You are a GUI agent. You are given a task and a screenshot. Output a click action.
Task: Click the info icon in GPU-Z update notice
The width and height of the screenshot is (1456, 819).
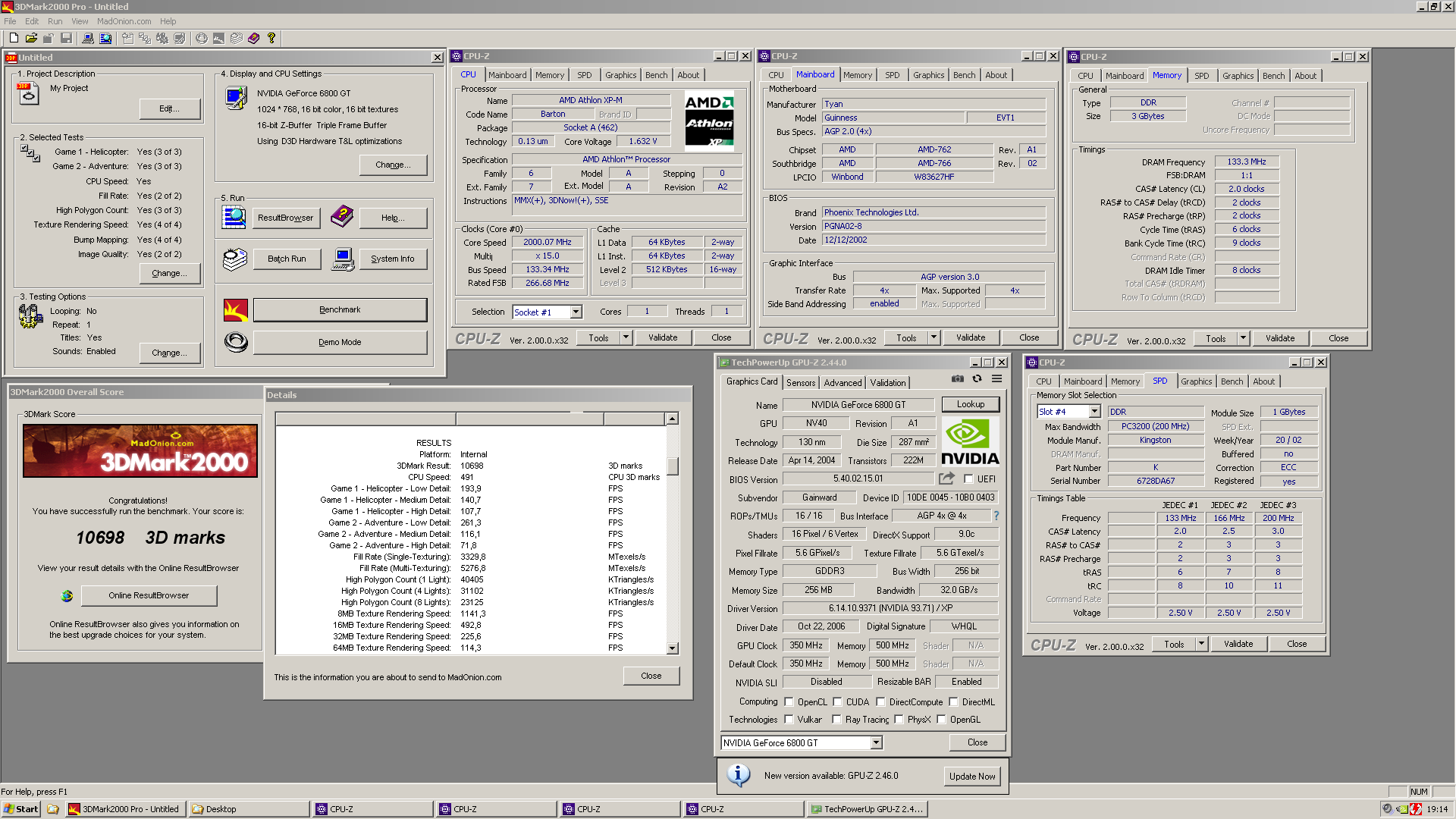pyautogui.click(x=739, y=775)
